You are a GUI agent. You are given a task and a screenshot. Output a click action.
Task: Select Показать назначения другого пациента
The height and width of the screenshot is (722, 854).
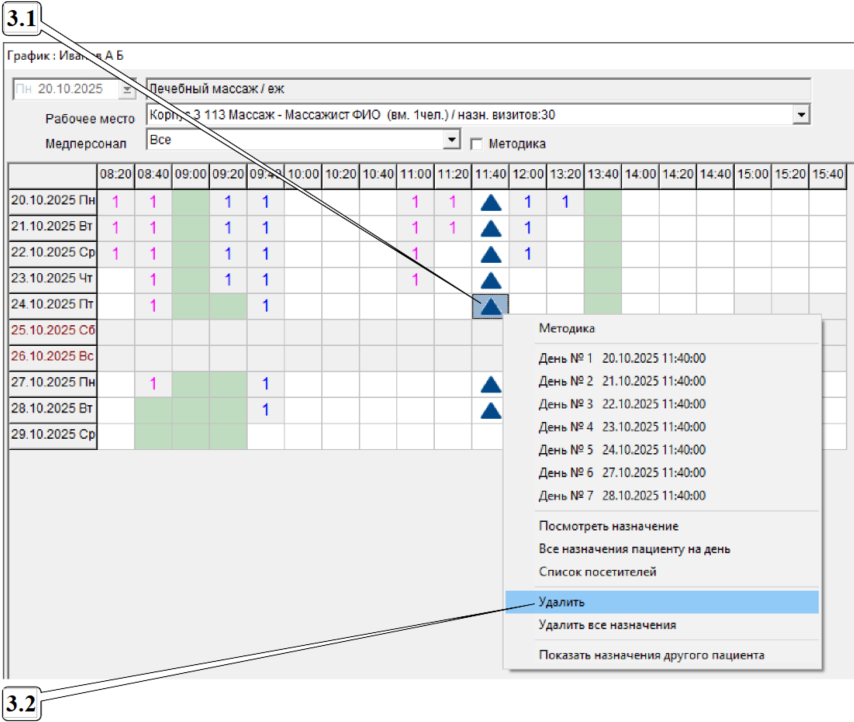coord(651,655)
